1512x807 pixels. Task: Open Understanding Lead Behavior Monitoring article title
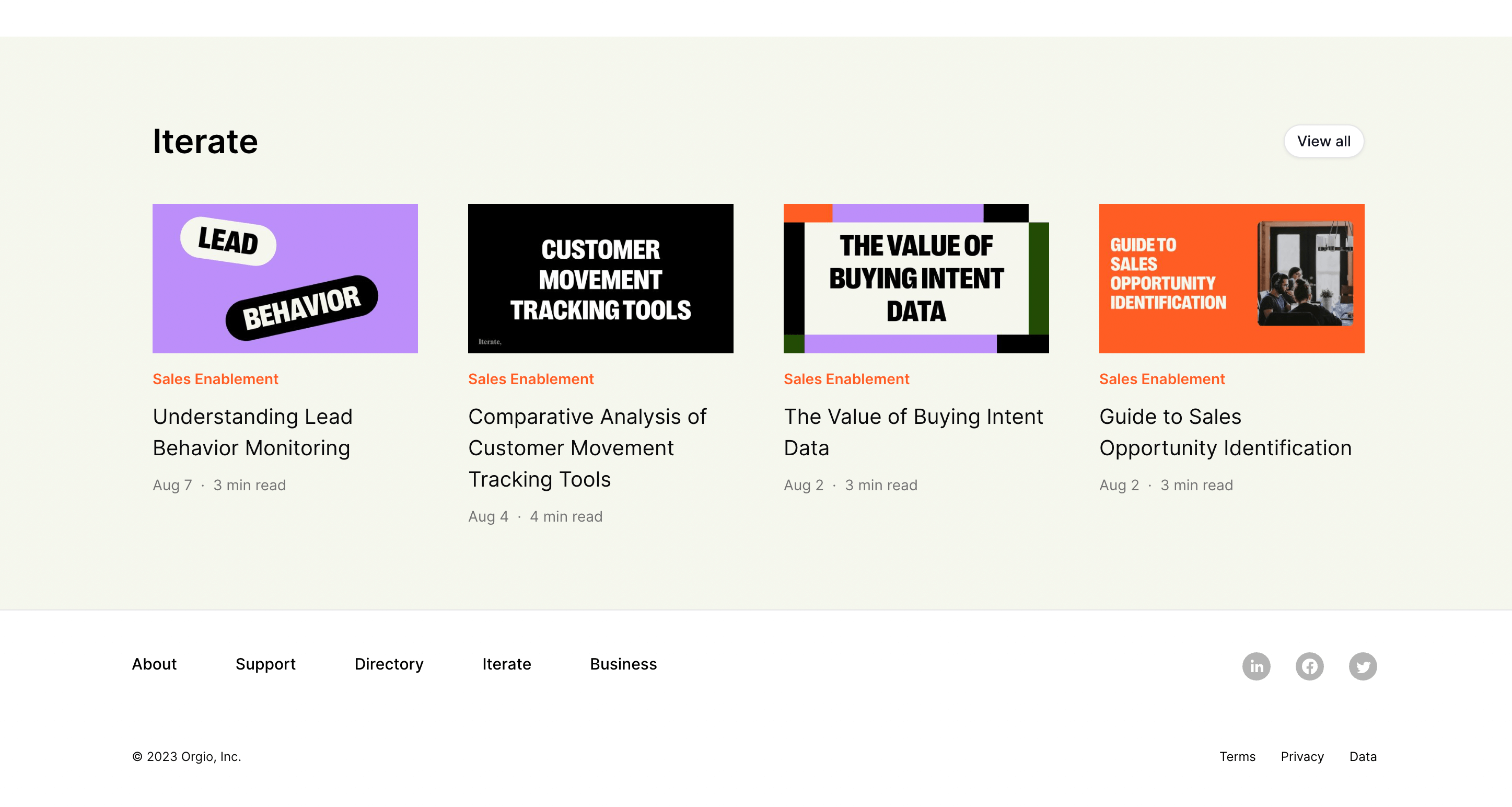pos(252,432)
